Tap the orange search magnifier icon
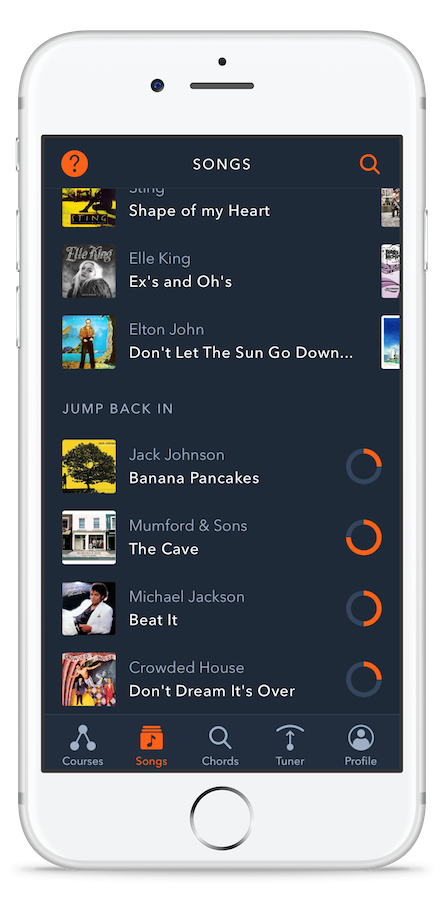This screenshot has height=903, width=448. tap(370, 164)
